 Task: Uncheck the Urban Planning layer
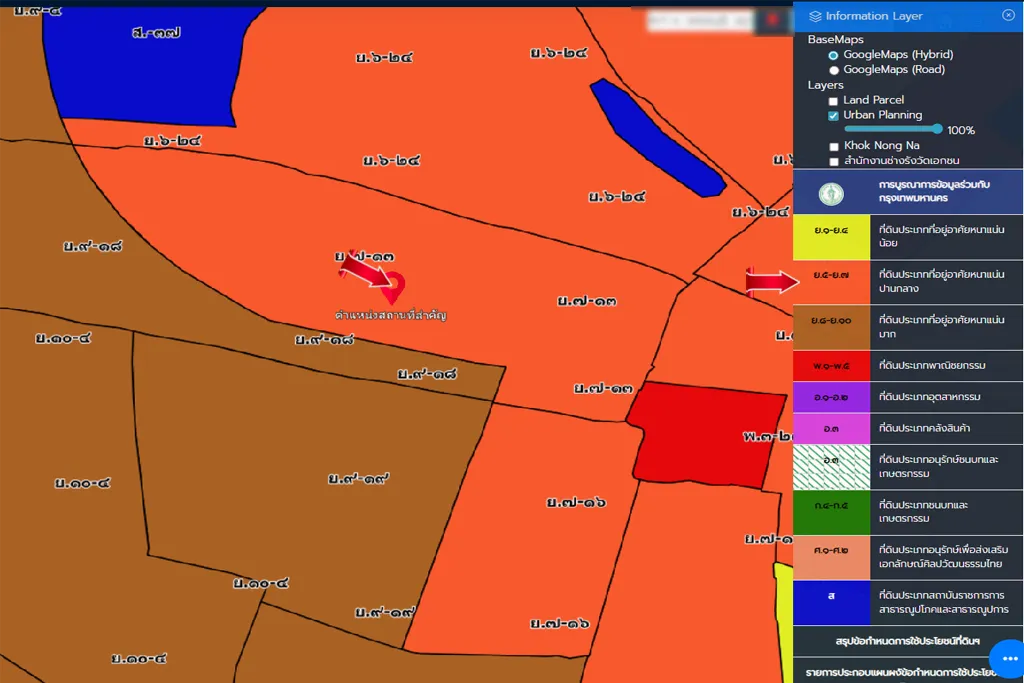(833, 116)
